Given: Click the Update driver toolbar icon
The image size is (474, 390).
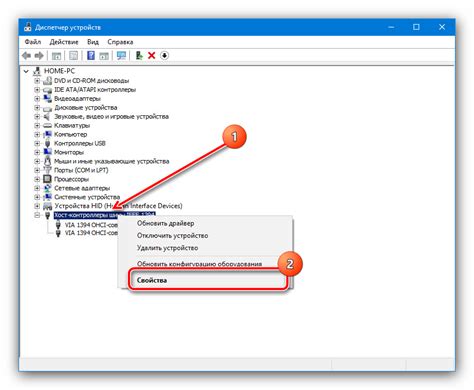Looking at the screenshot, I should (139, 55).
